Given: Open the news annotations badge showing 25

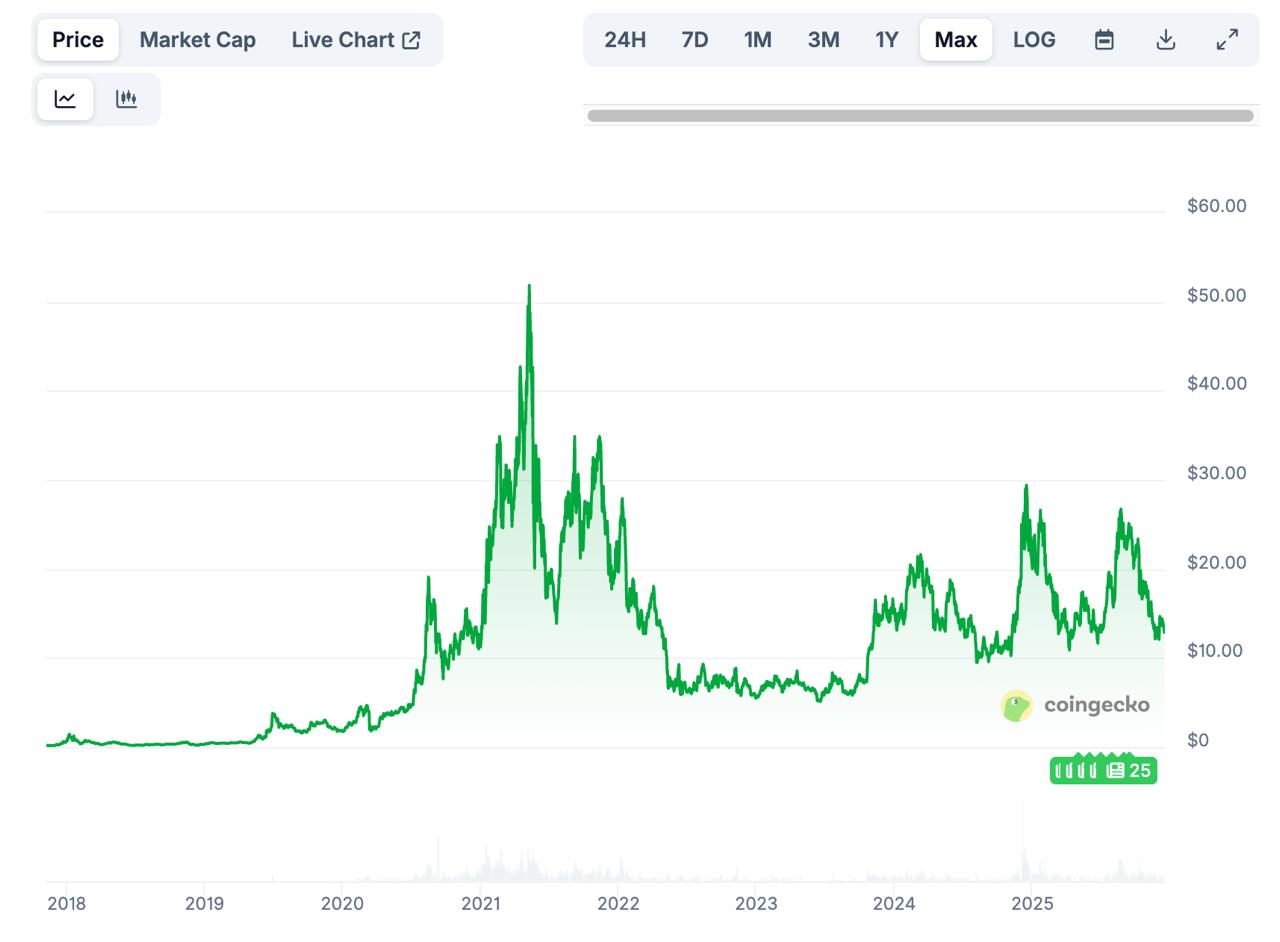Looking at the screenshot, I should (x=1104, y=770).
